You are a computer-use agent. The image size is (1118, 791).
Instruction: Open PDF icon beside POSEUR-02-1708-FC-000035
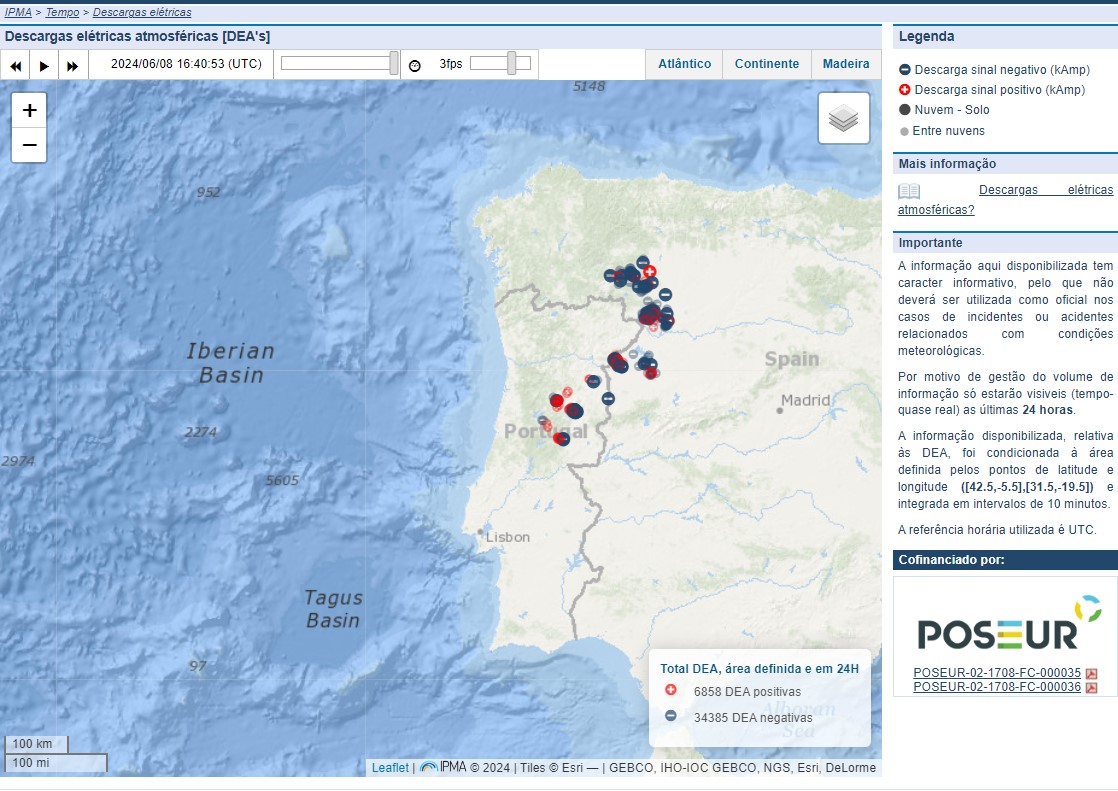click(1092, 674)
